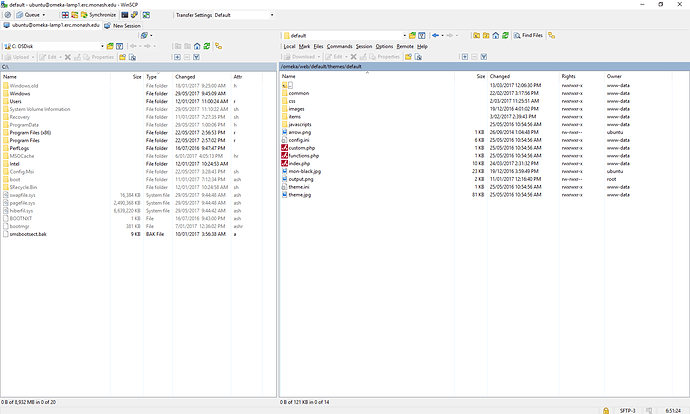This screenshot has height=414, width=690.
Task: Click the SFTP-3 protocol status indicator
Action: coord(628,410)
